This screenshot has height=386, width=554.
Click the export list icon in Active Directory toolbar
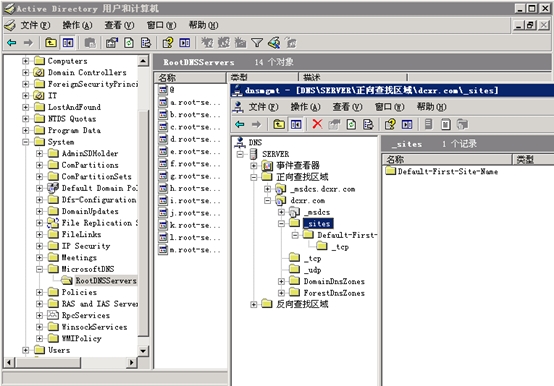146,43
